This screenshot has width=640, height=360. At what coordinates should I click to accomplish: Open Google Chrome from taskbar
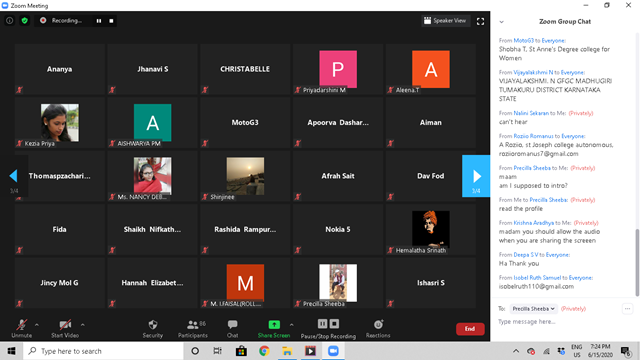264,351
